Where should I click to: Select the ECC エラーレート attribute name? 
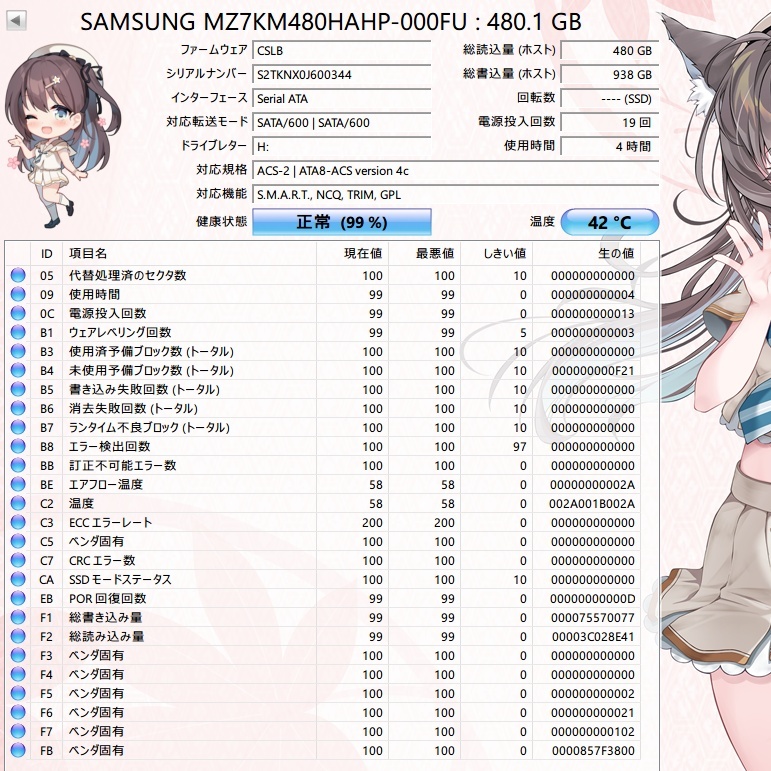111,522
